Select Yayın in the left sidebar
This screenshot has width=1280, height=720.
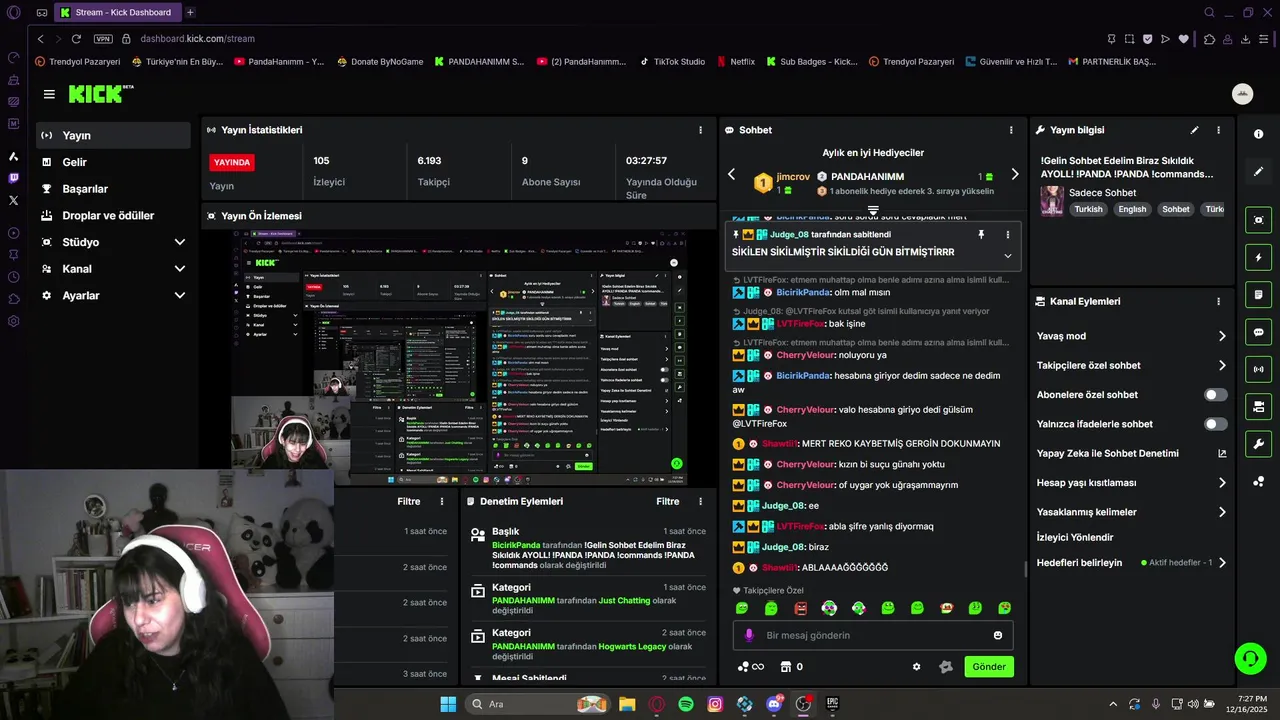pyautogui.click(x=113, y=135)
